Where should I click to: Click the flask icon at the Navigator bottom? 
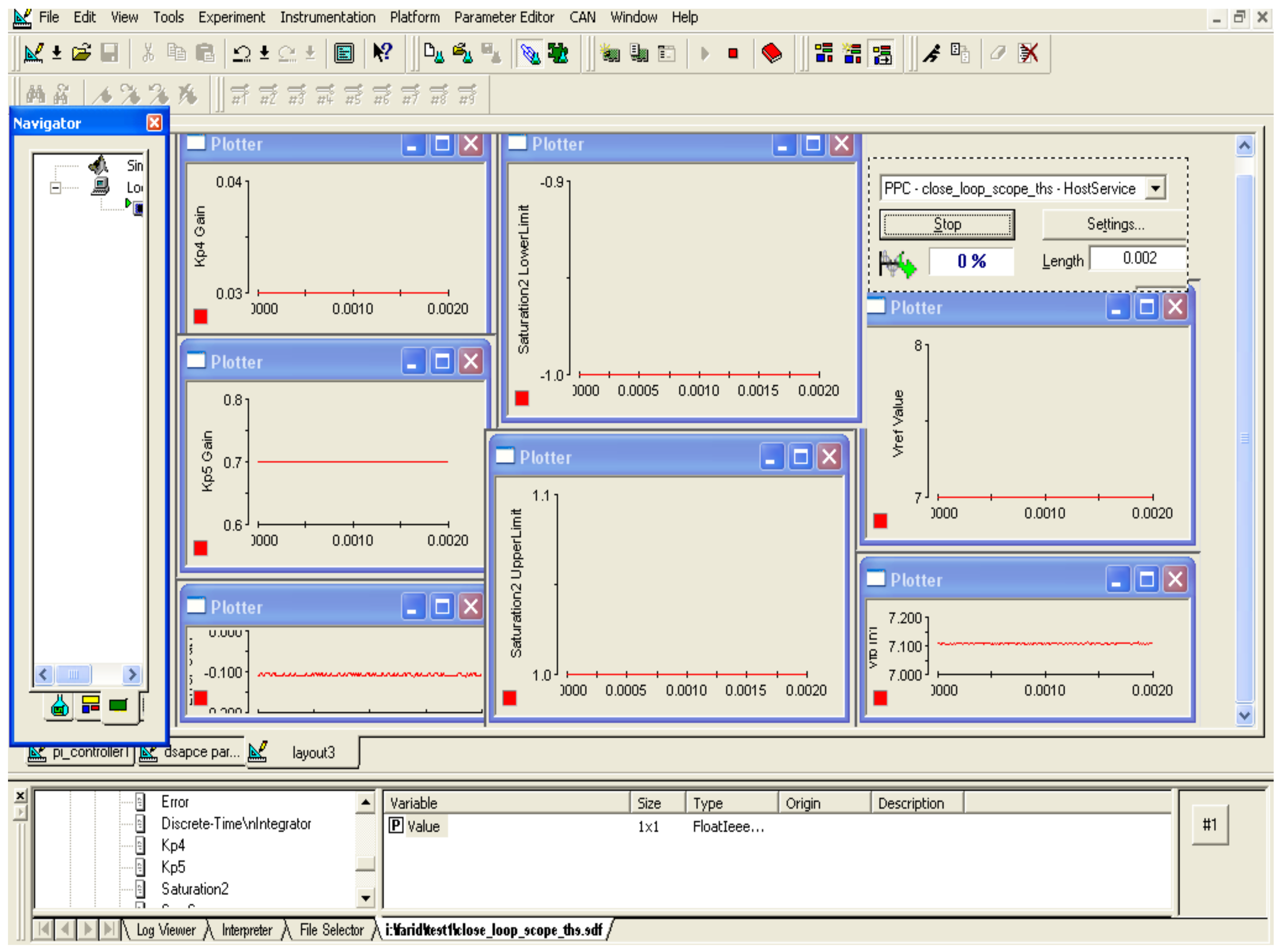pyautogui.click(x=60, y=706)
